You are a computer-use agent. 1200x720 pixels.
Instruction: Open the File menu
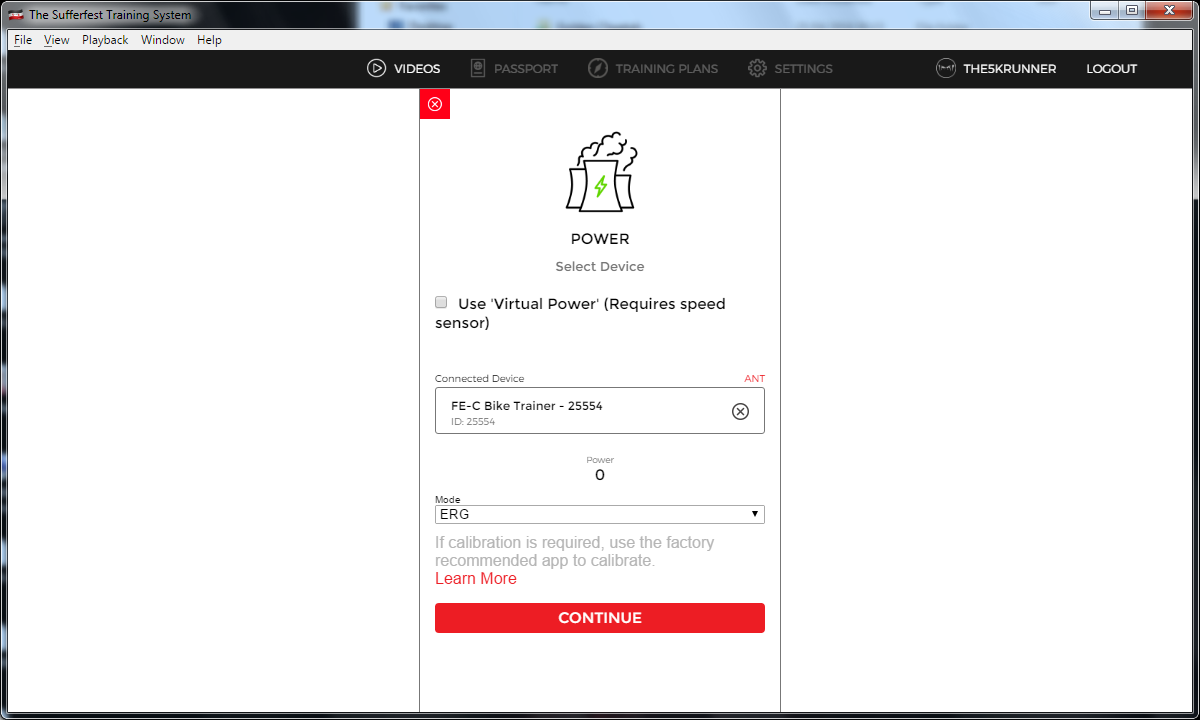pyautogui.click(x=23, y=40)
